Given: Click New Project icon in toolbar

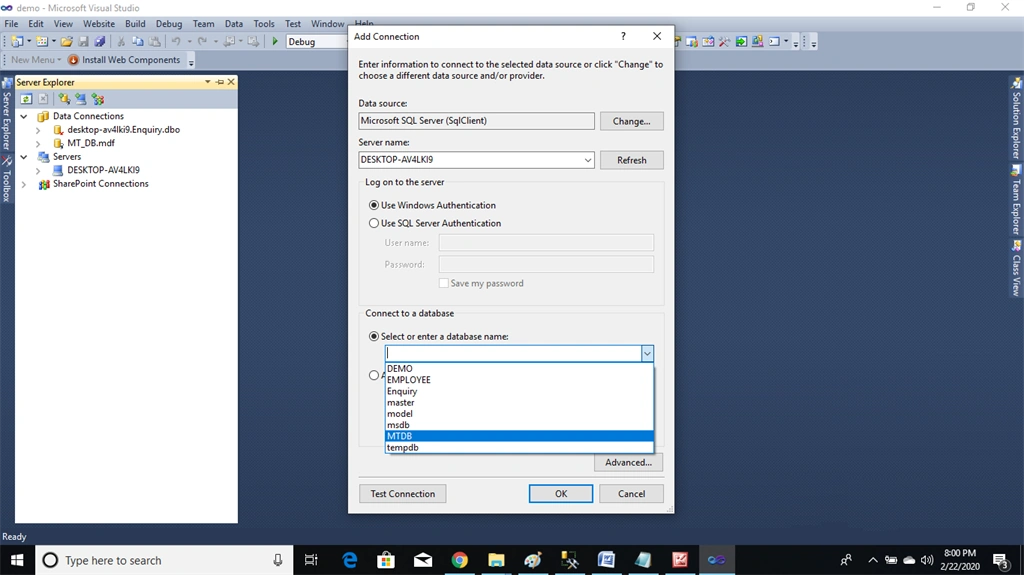Looking at the screenshot, I should point(17,41).
